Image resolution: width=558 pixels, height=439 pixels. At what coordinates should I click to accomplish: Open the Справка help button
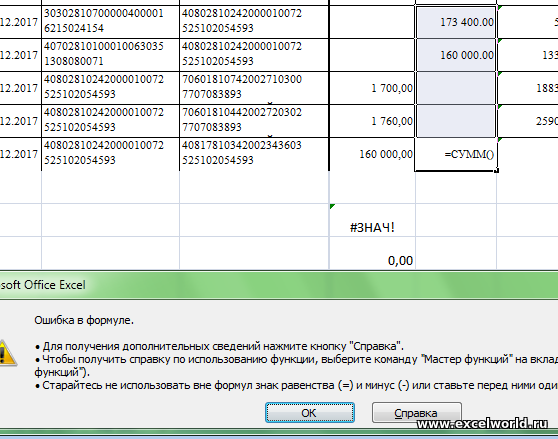pyautogui.click(x=416, y=413)
